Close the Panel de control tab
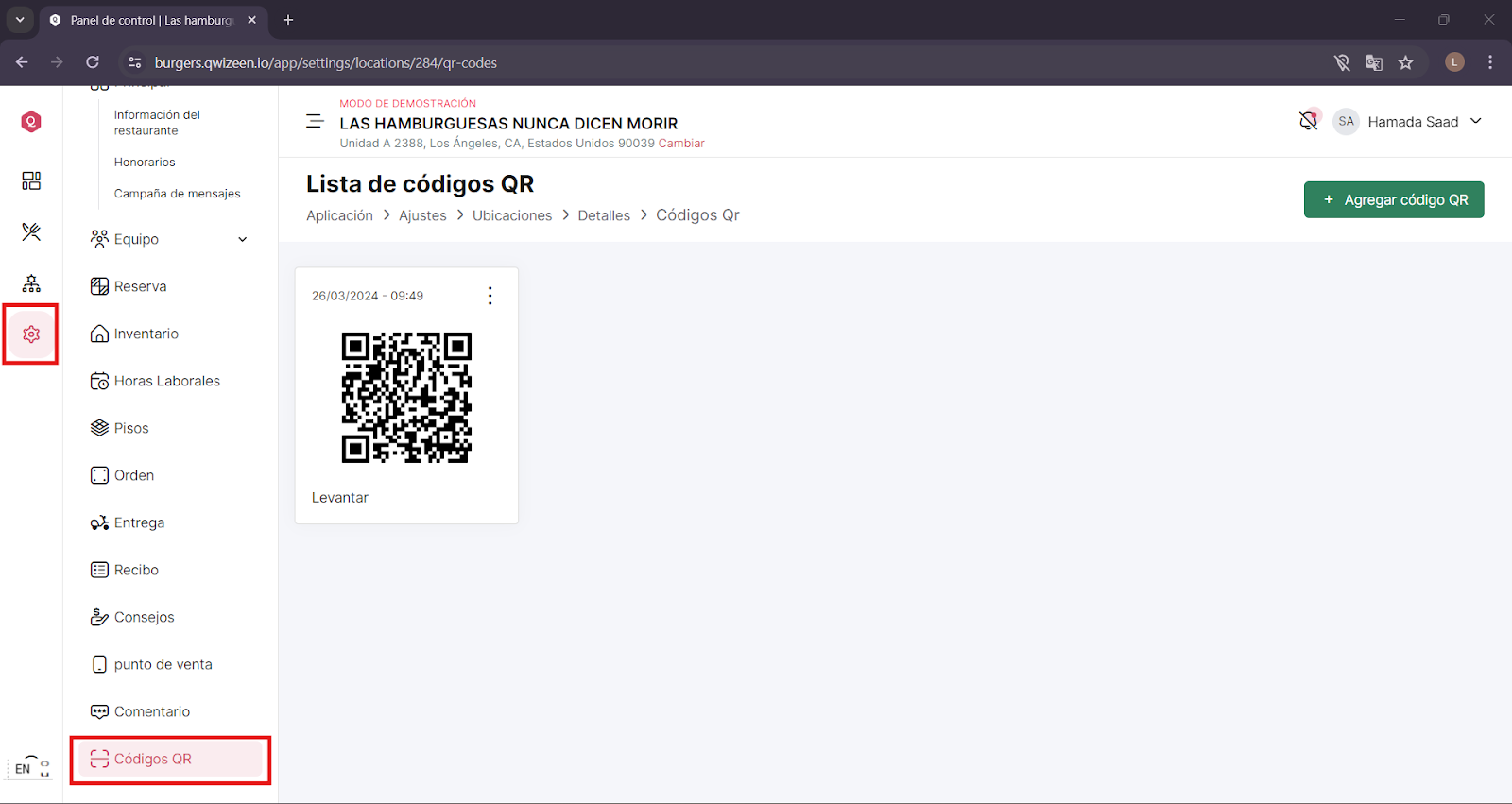Screen dimensions: 1512x804 (x=251, y=20)
